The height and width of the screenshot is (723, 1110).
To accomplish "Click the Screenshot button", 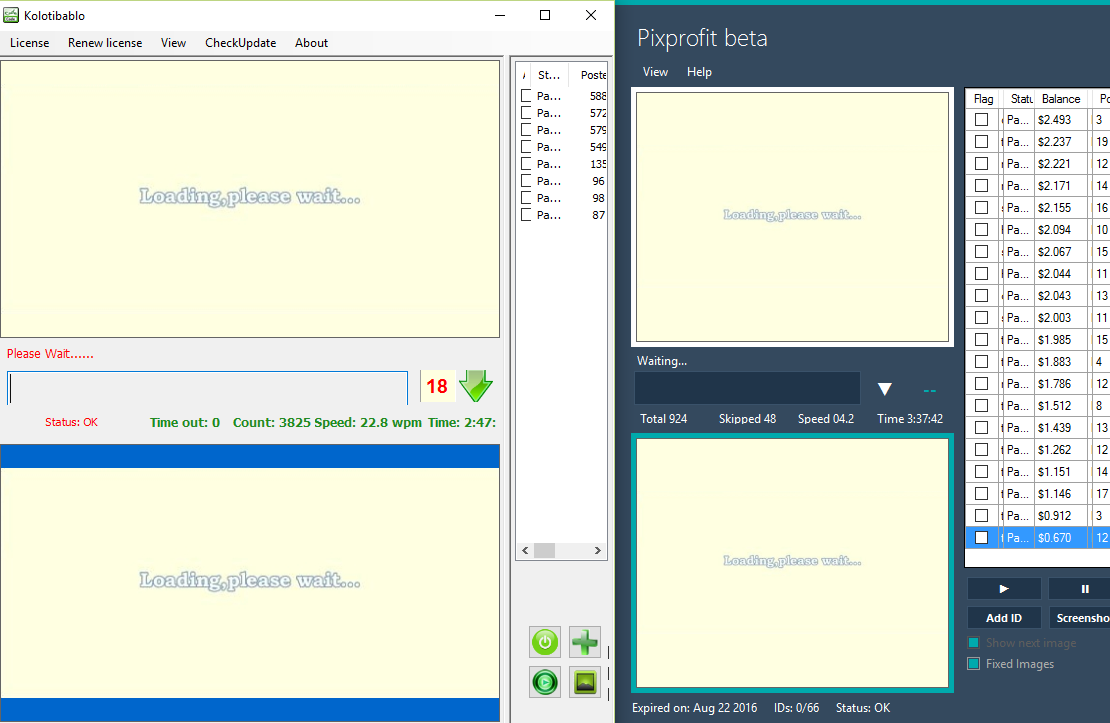I will (x=1082, y=618).
